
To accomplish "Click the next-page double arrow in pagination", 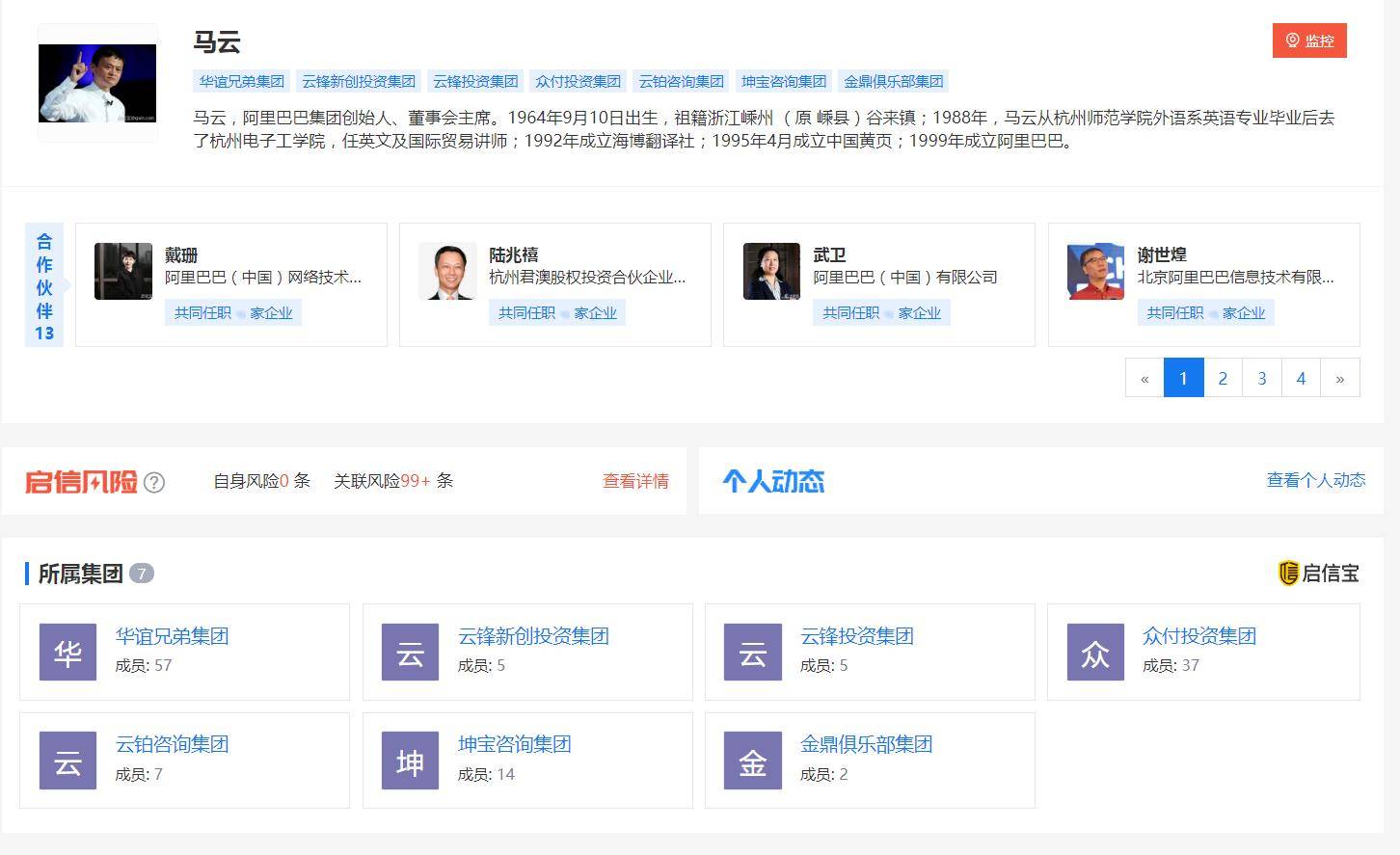I will (x=1339, y=378).
